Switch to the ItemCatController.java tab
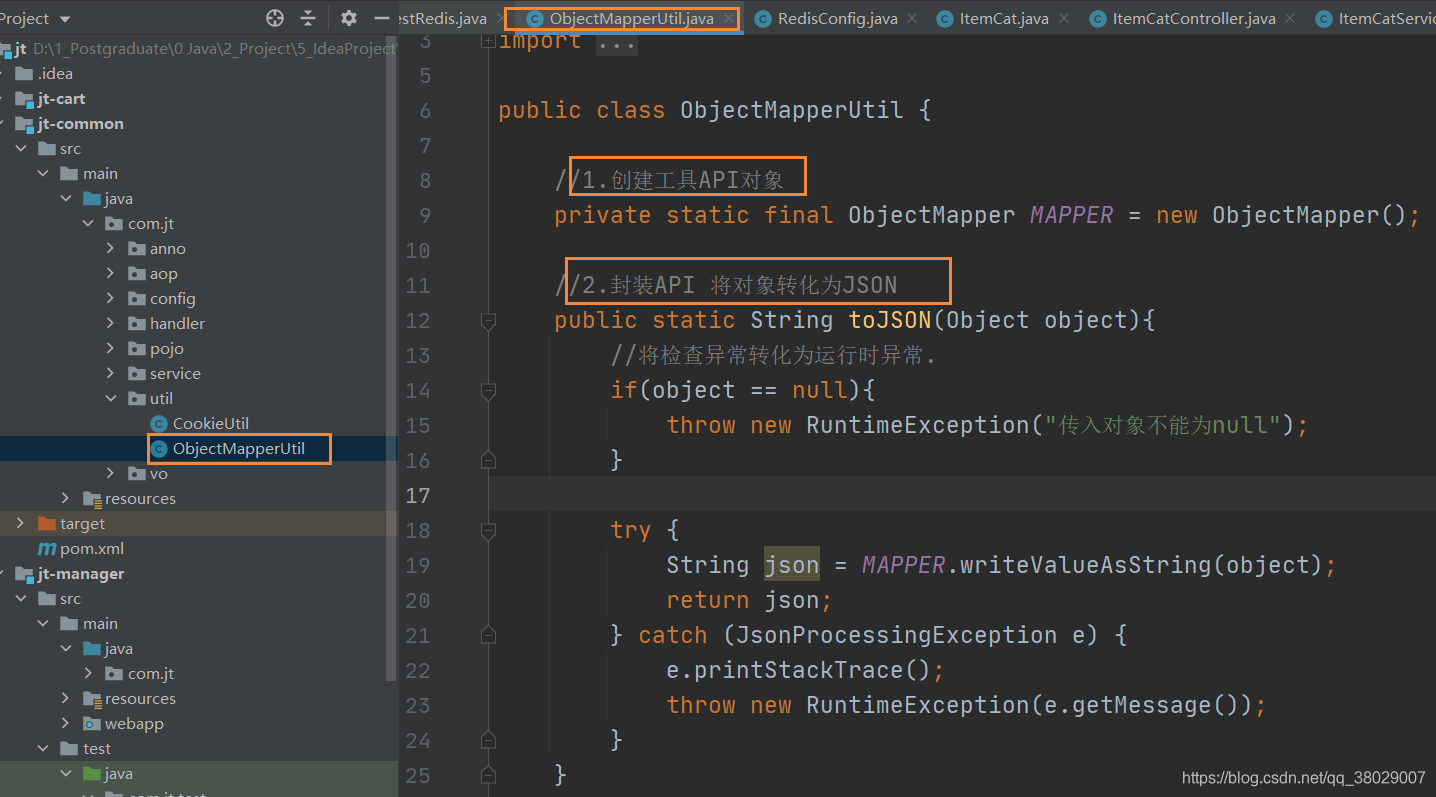1436x797 pixels. (1194, 18)
